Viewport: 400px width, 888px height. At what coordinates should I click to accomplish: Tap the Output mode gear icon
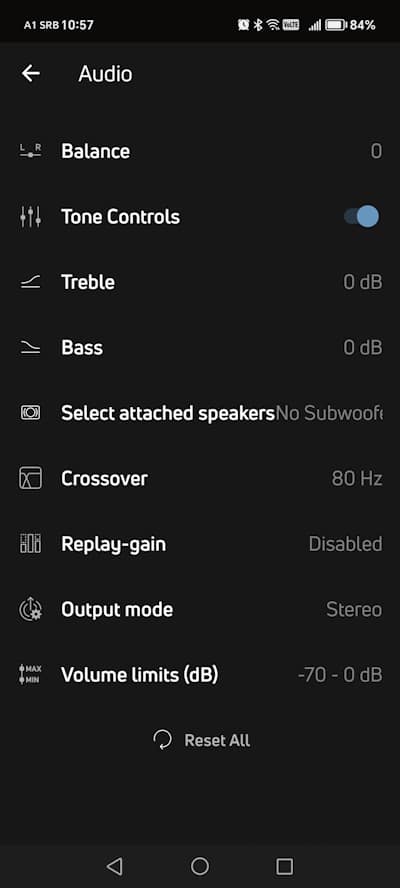tap(31, 609)
